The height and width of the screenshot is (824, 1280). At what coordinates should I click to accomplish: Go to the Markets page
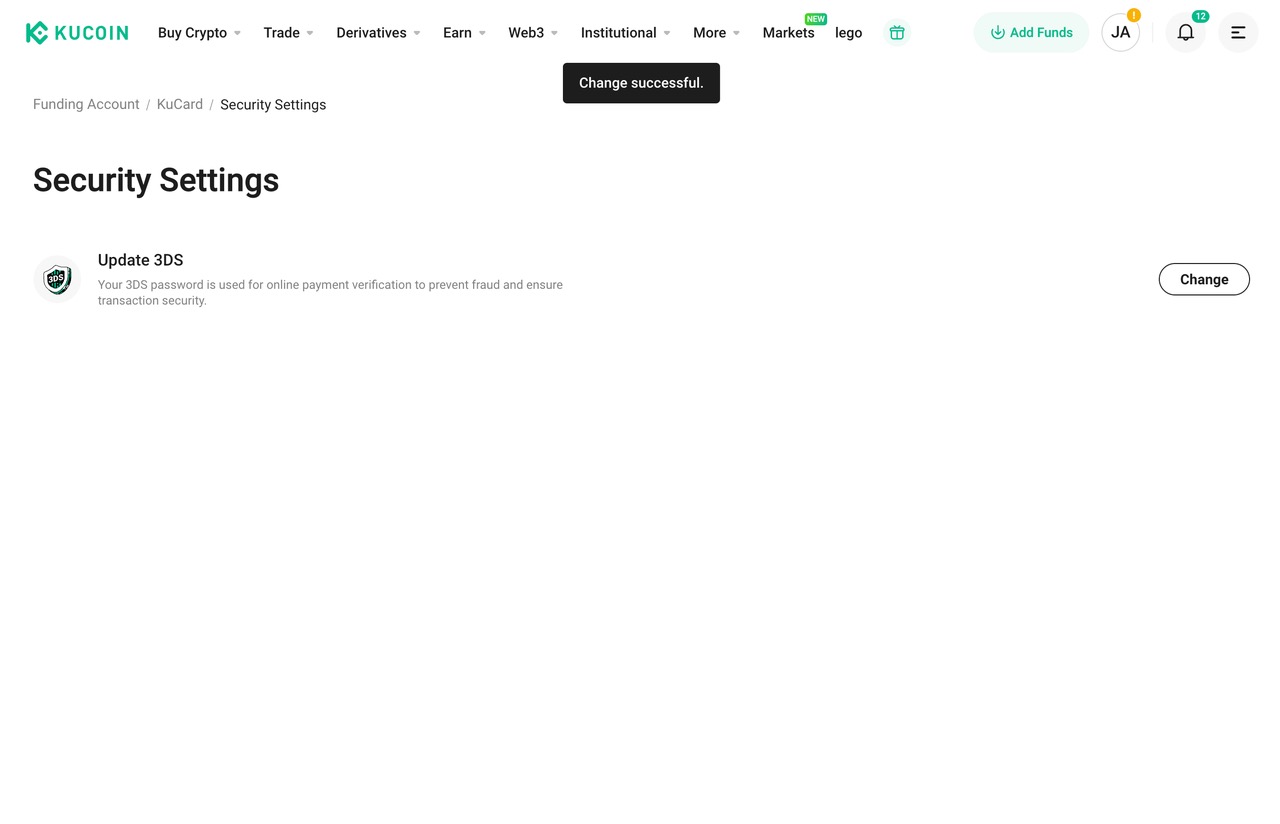point(788,33)
